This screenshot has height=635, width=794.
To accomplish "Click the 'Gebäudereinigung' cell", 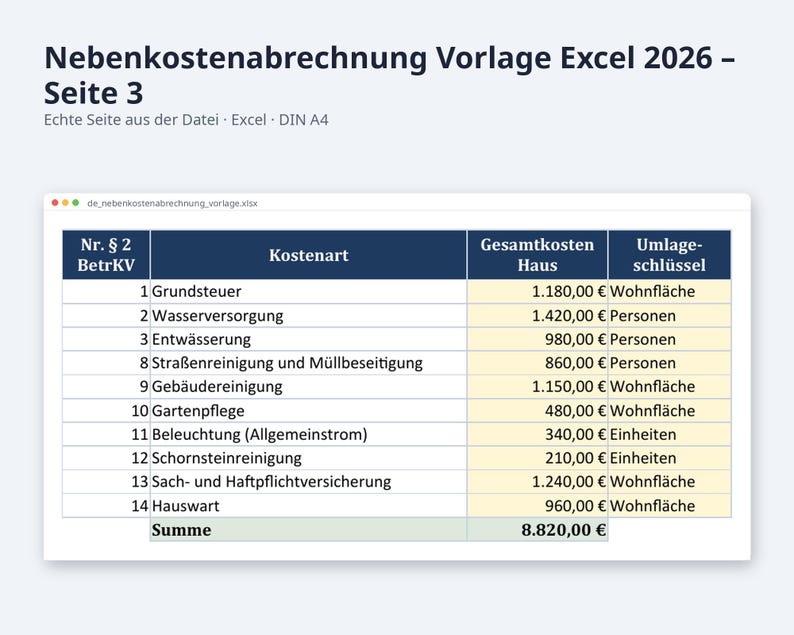I will (308, 387).
